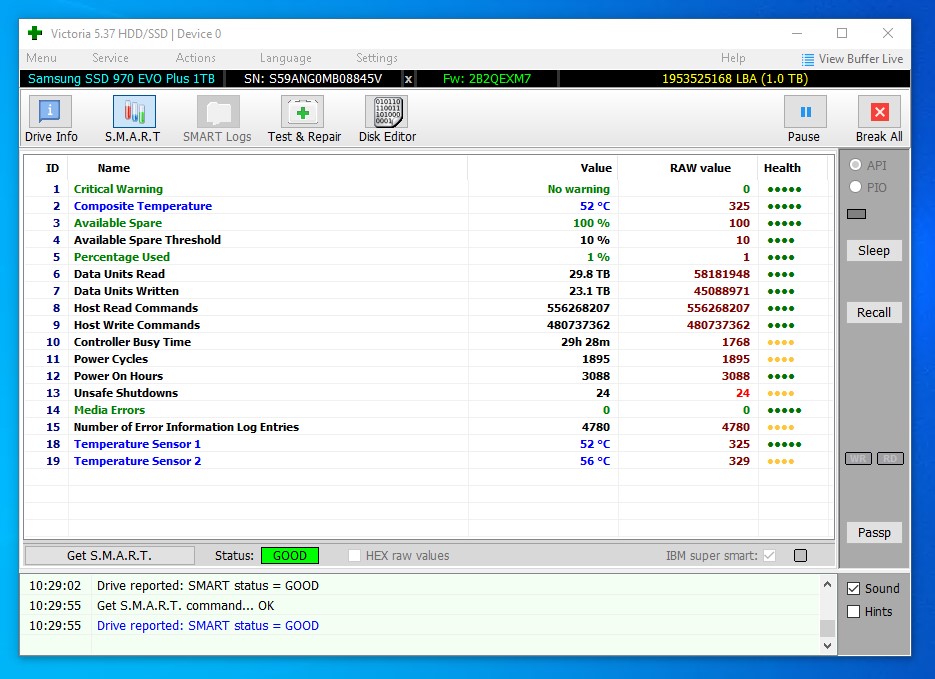The height and width of the screenshot is (679, 935).
Task: Click the unlabeled square checkbox beside IBM super smart
Action: pos(800,556)
